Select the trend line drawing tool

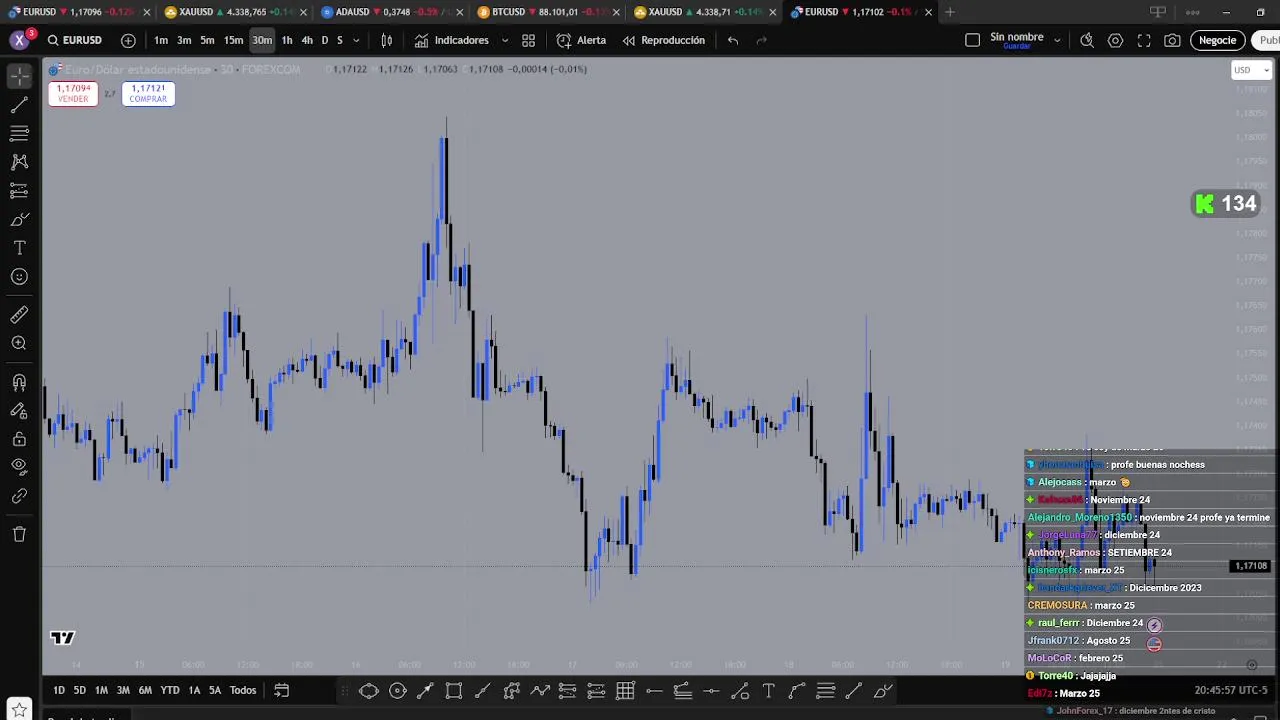click(19, 105)
